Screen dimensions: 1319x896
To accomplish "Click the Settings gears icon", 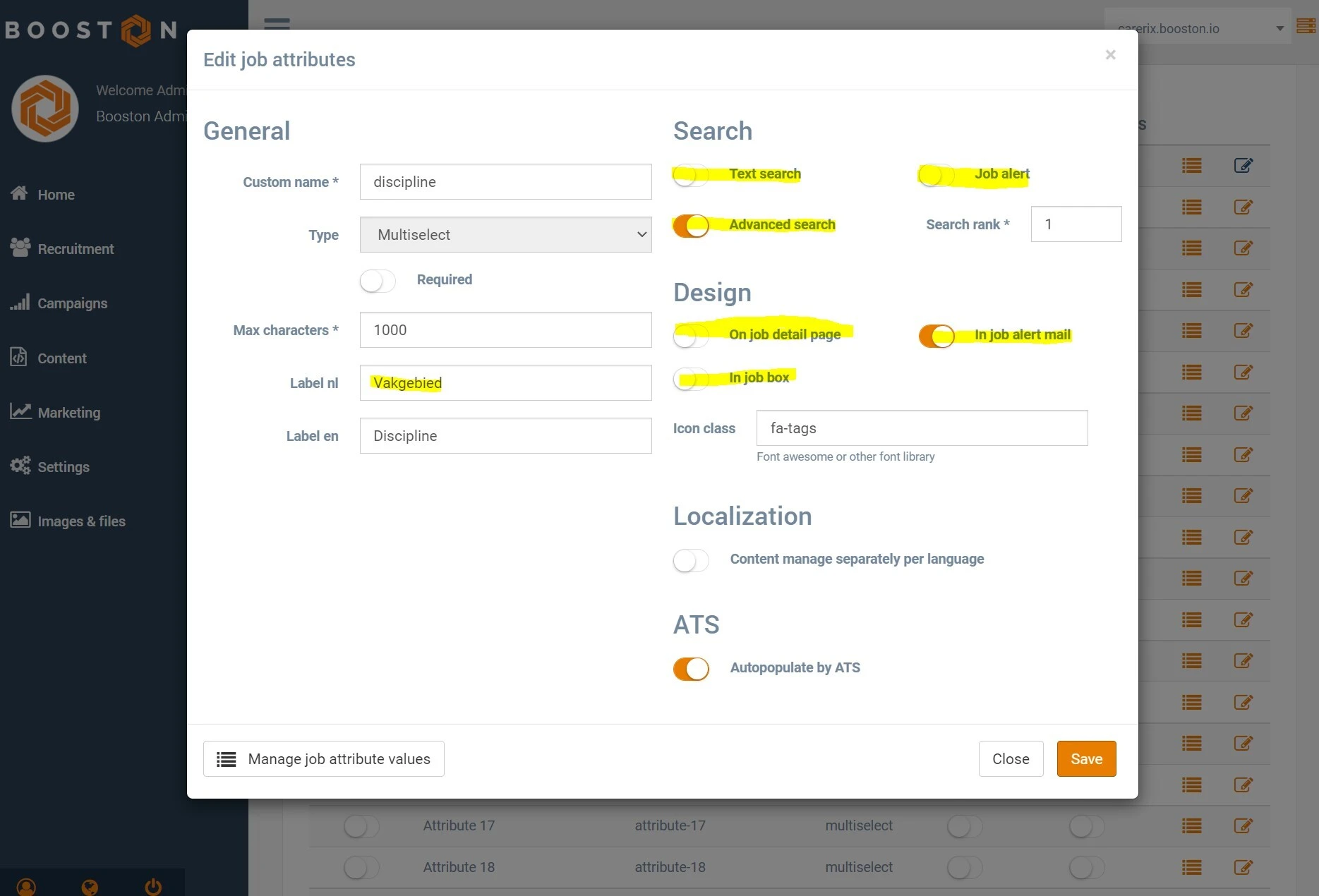I will coord(20,466).
